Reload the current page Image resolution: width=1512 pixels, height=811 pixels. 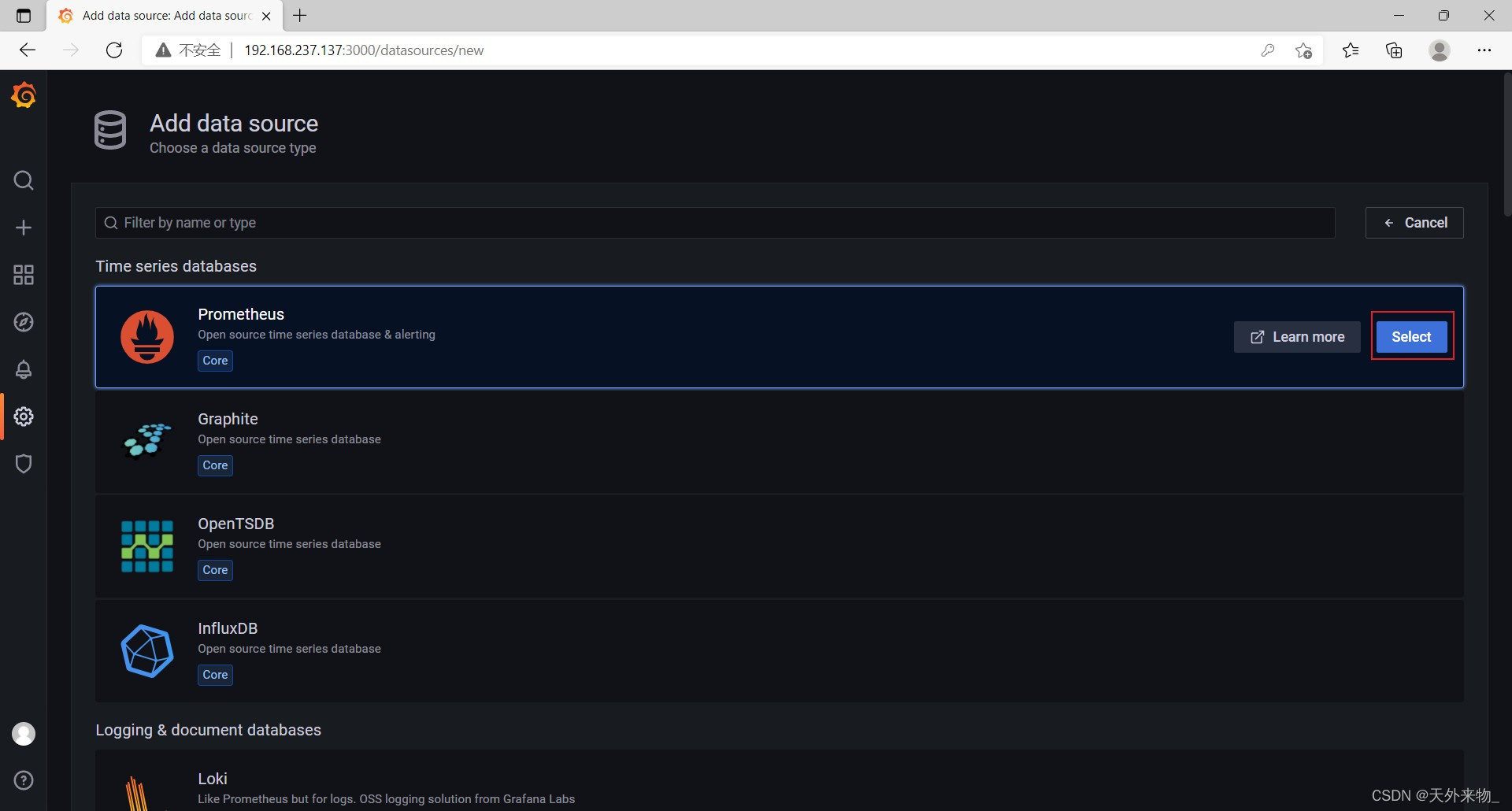pyautogui.click(x=114, y=50)
